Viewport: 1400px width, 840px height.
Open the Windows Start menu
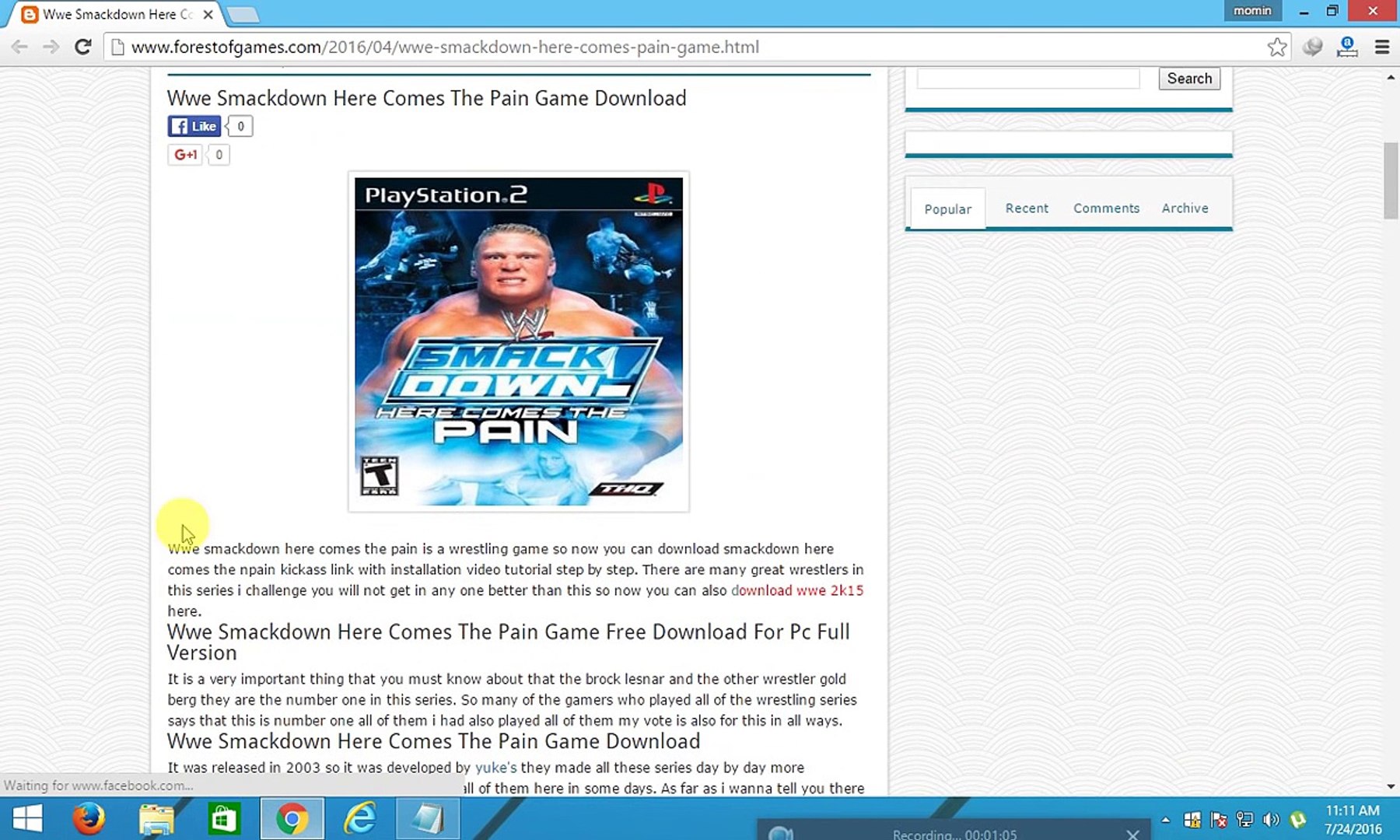pyautogui.click(x=26, y=819)
